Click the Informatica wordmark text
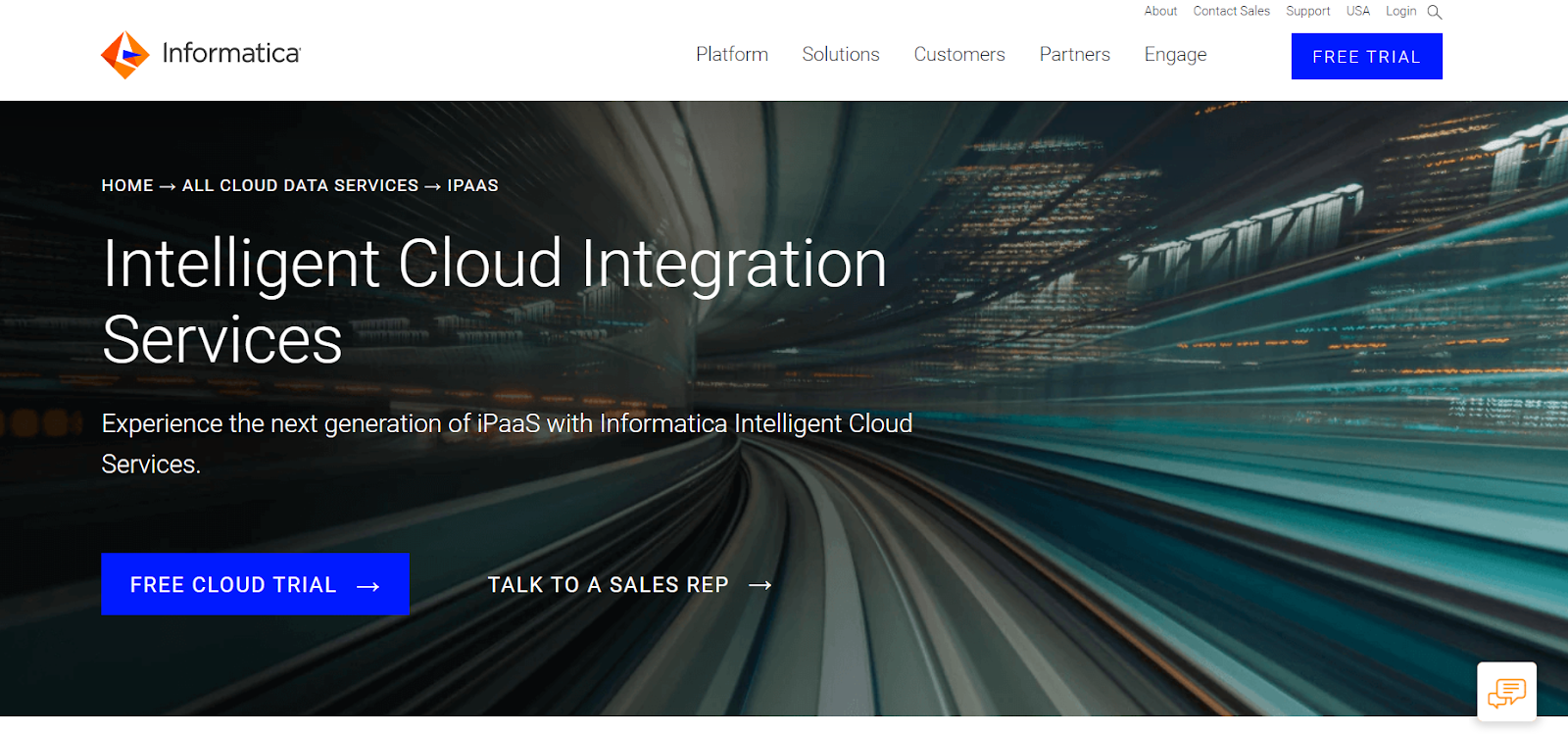 coord(231,53)
